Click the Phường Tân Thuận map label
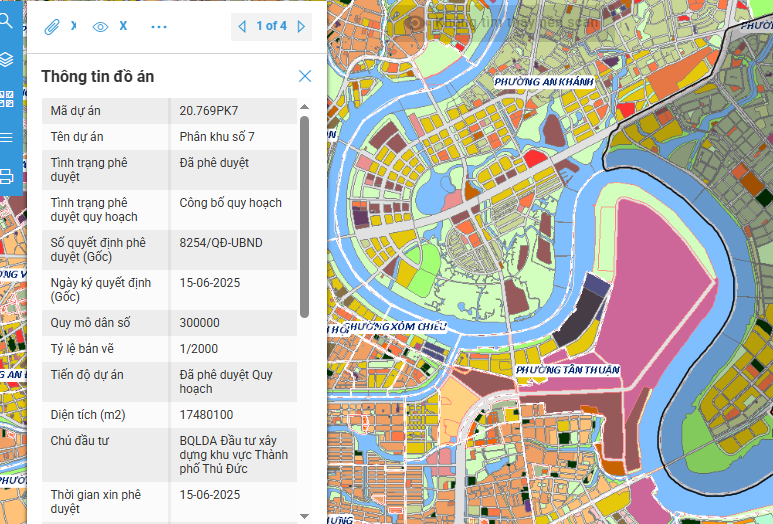773x524 pixels. (x=568, y=370)
